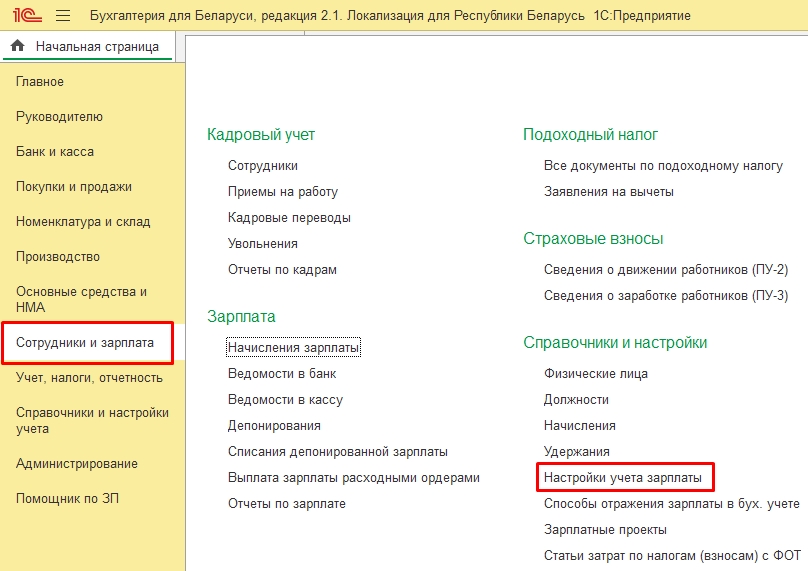808x571 pixels.
Task: Open Отчеты по зарплате
Action: (287, 504)
